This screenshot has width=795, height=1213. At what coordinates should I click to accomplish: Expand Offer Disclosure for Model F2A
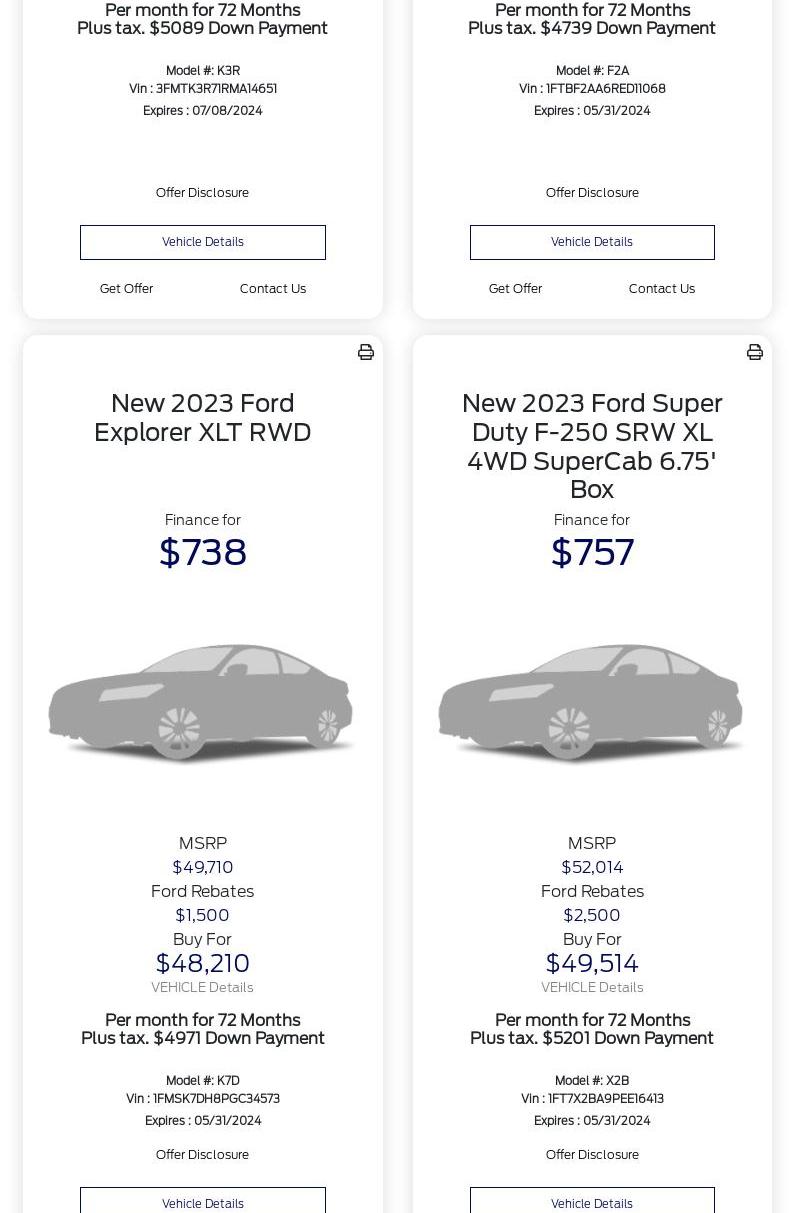click(592, 193)
